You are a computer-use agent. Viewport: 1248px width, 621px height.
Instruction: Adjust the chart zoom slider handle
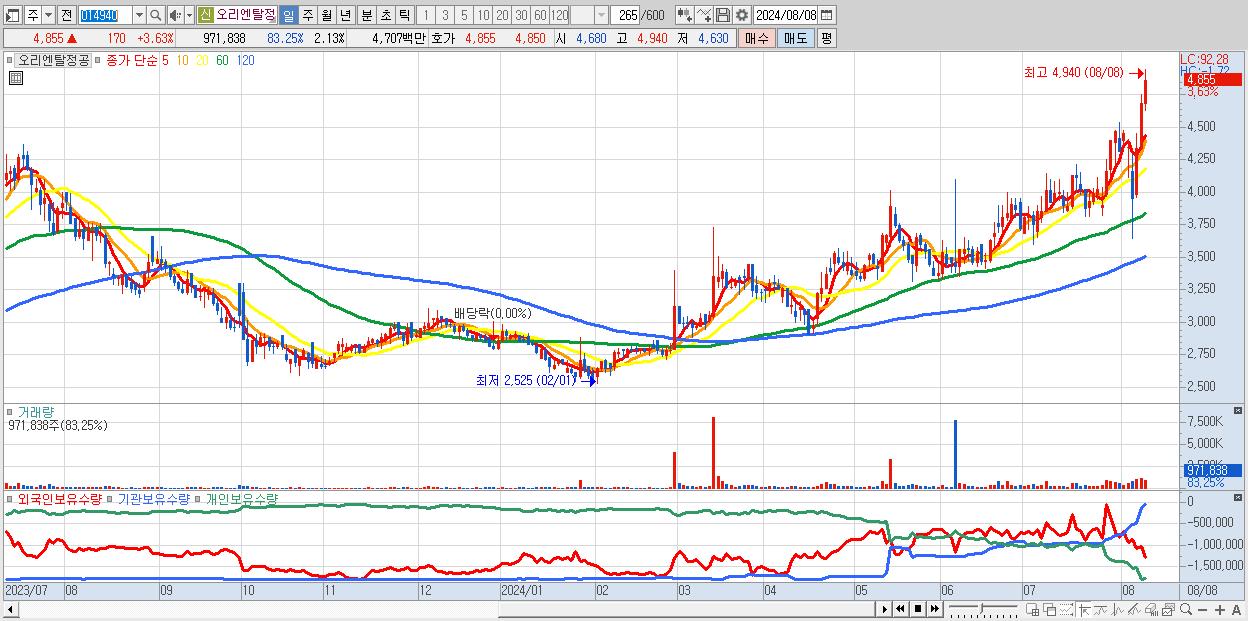(982, 608)
